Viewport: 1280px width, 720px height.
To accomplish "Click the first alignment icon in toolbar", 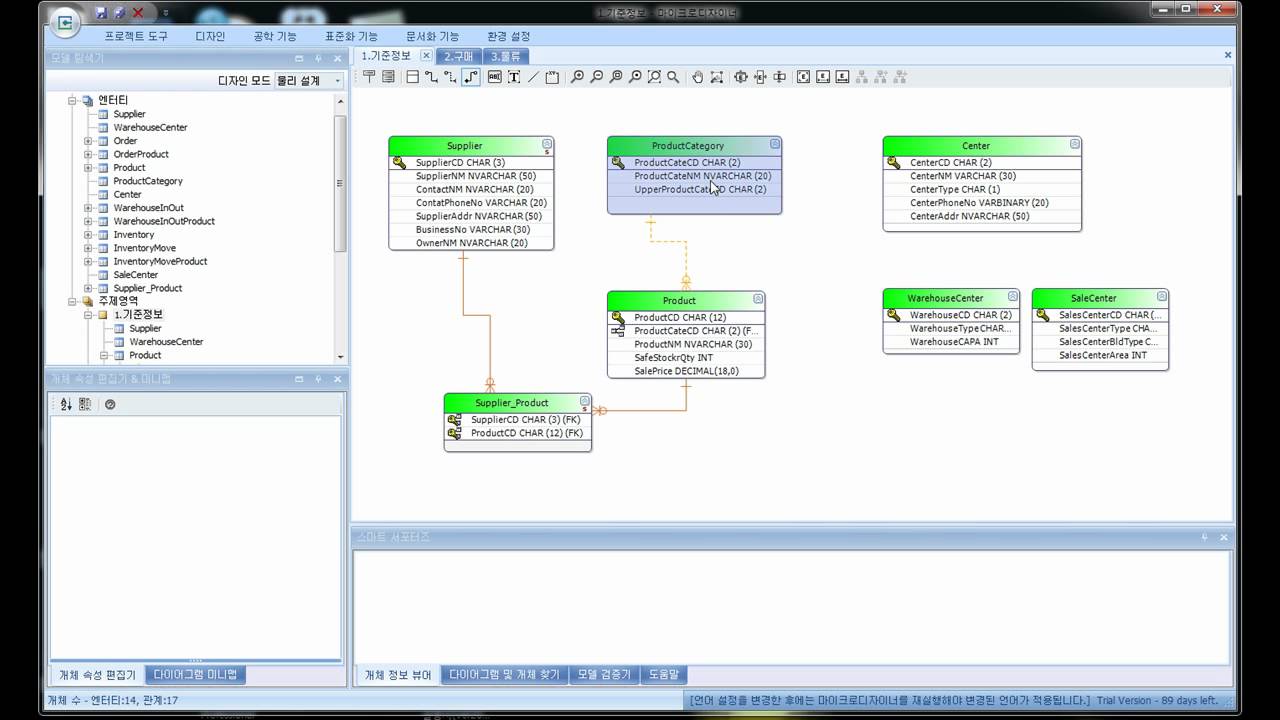I will pyautogui.click(x=741, y=77).
